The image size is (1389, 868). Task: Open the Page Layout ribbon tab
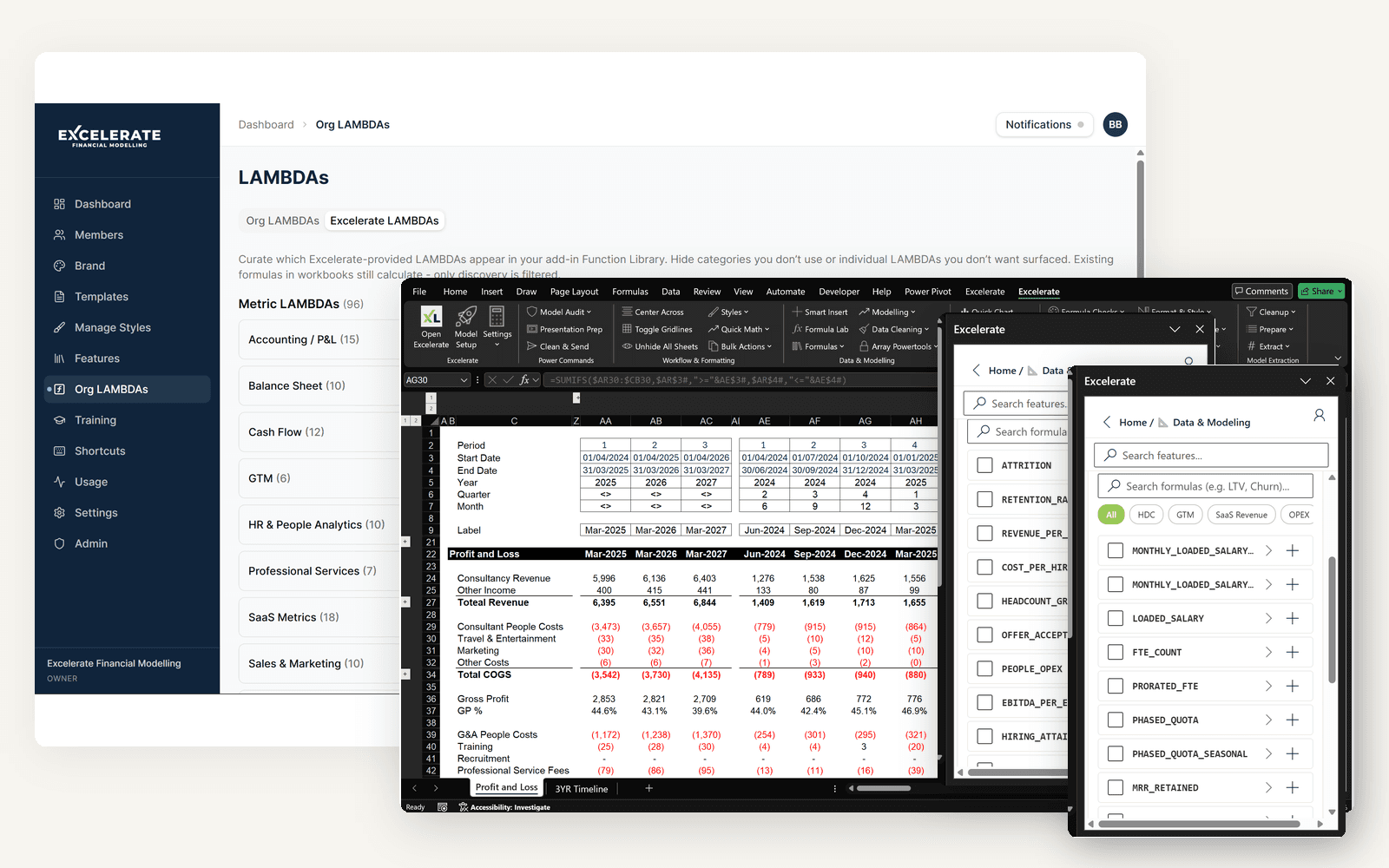[574, 292]
